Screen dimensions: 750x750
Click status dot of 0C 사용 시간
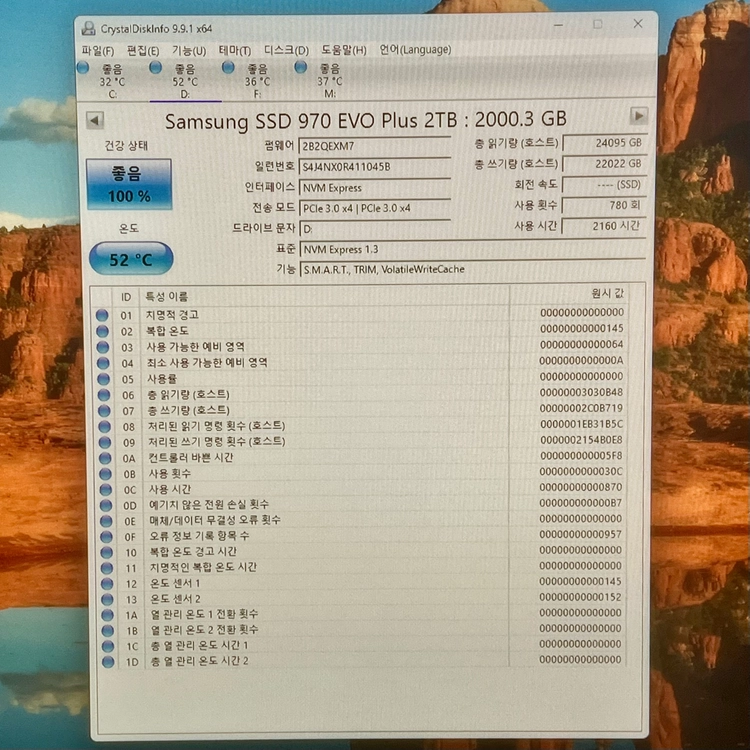(x=106, y=489)
